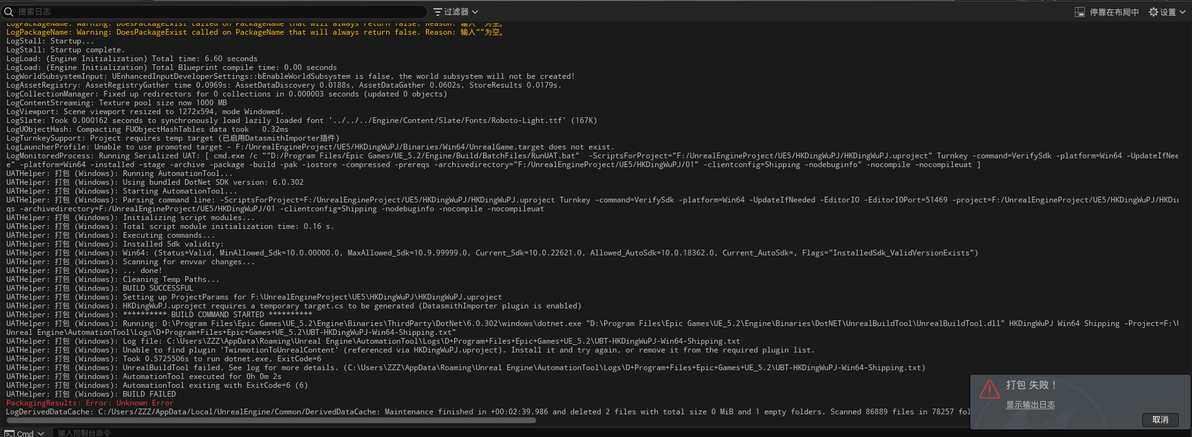The height and width of the screenshot is (437, 1192).
Task: Click the magnifier icon in log search
Action: point(10,12)
